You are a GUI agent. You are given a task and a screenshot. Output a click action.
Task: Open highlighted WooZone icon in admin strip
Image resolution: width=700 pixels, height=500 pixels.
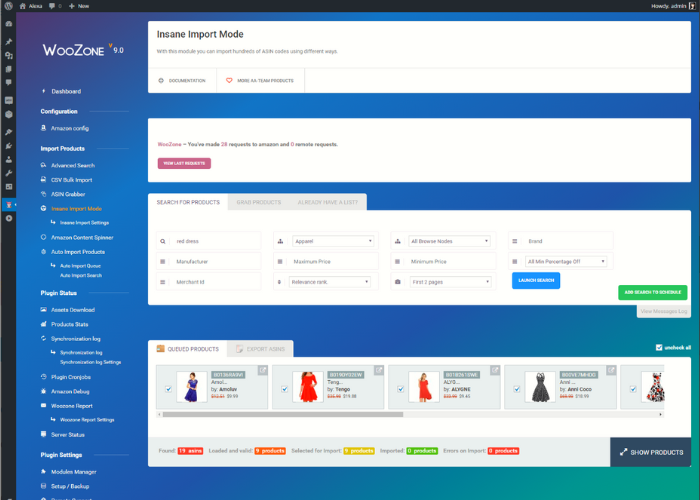[8, 205]
